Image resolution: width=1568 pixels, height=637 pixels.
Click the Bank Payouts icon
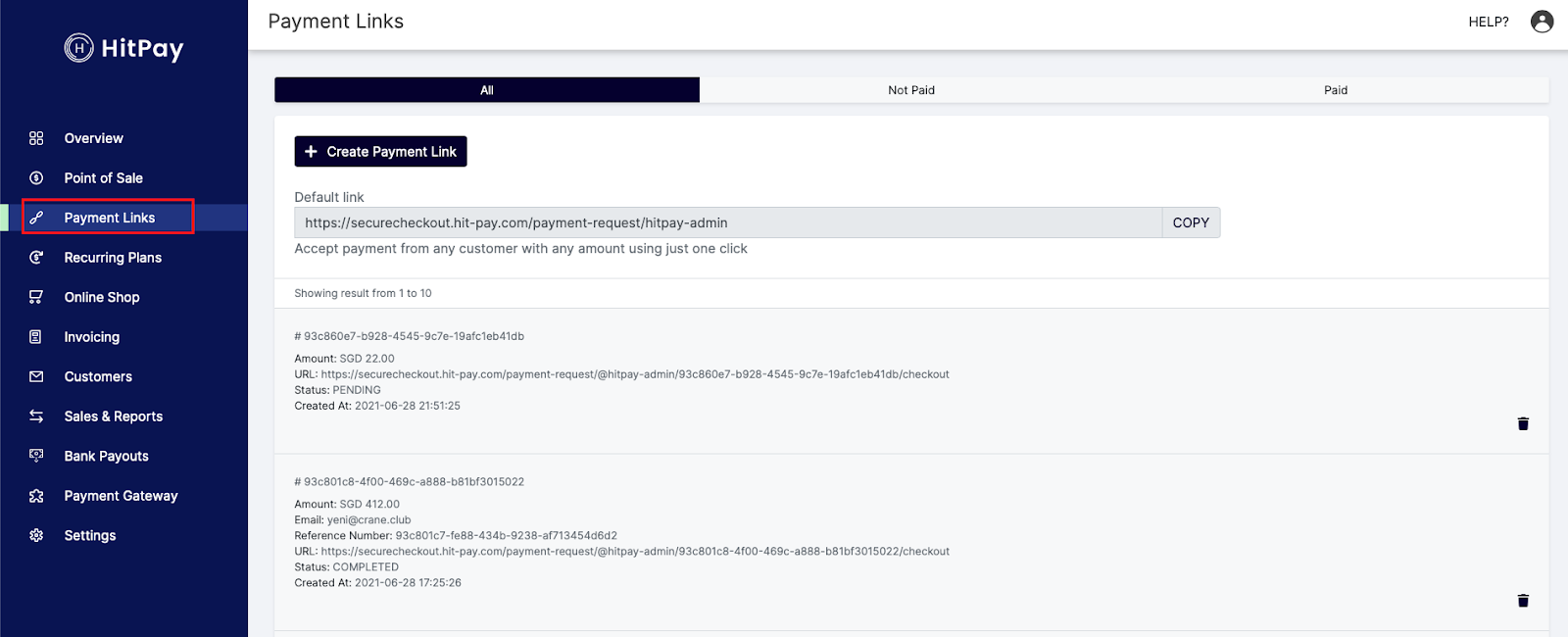36,456
